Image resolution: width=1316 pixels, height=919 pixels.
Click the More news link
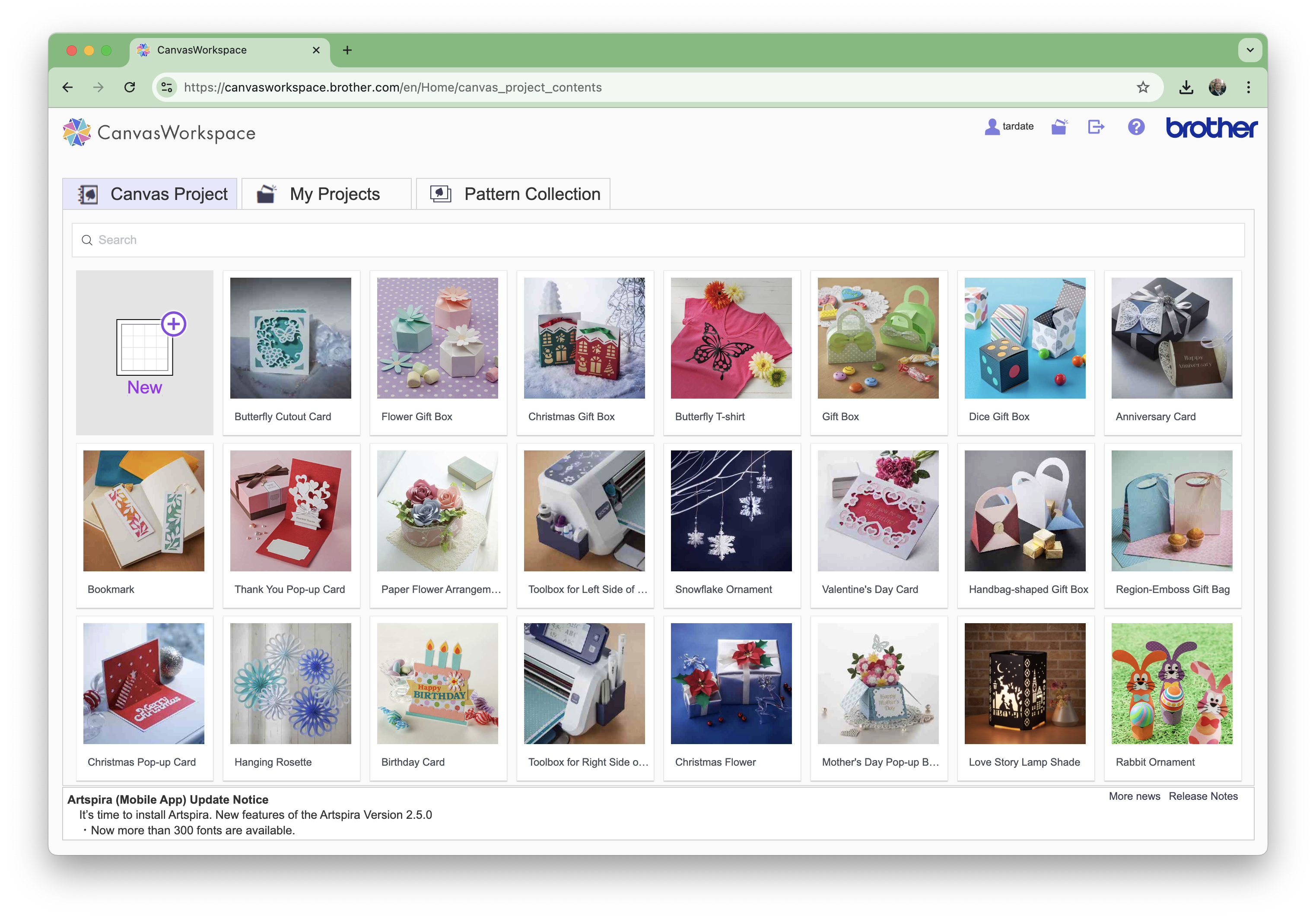[x=1134, y=796]
